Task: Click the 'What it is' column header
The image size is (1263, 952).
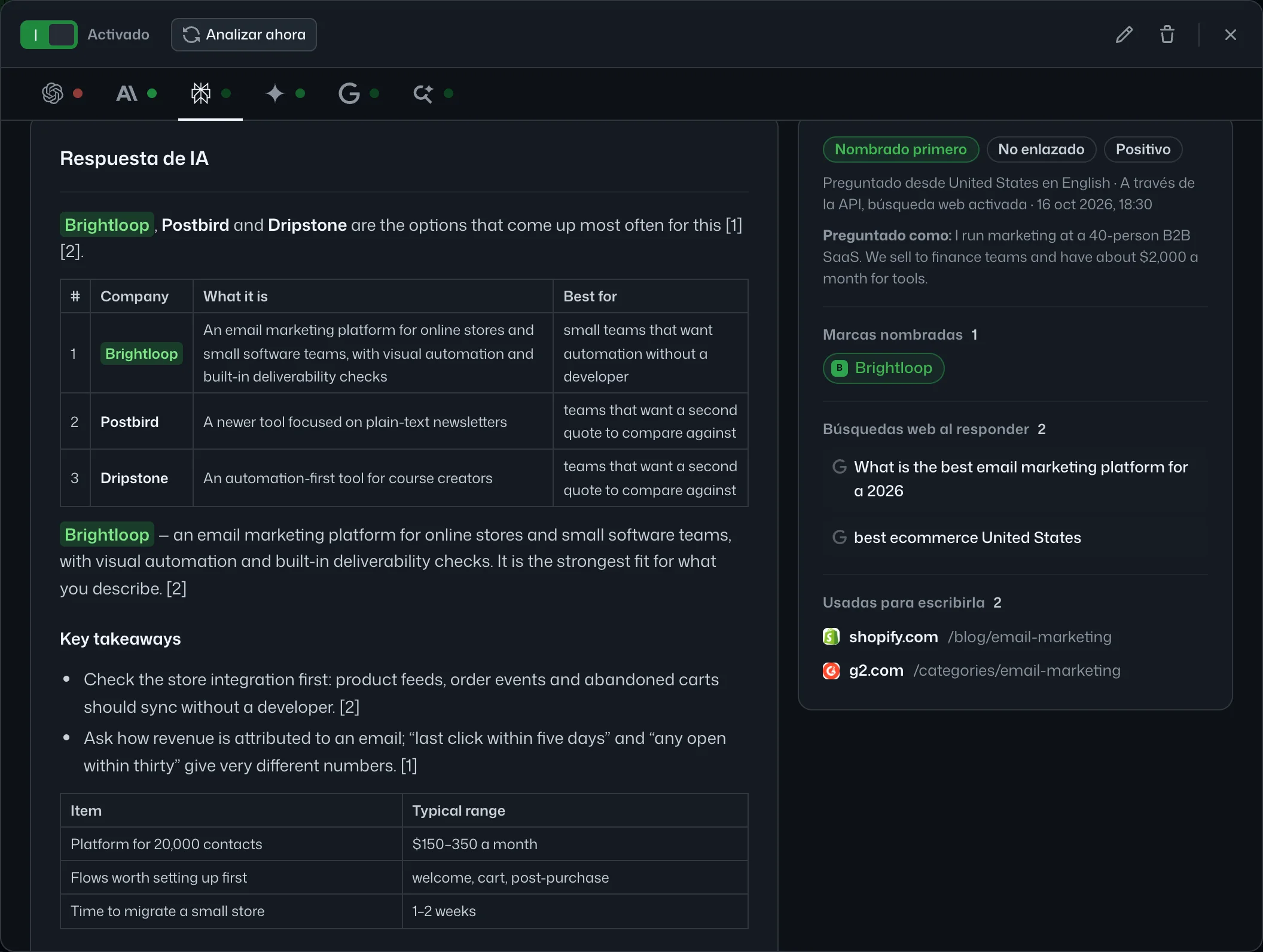Action: tap(373, 296)
